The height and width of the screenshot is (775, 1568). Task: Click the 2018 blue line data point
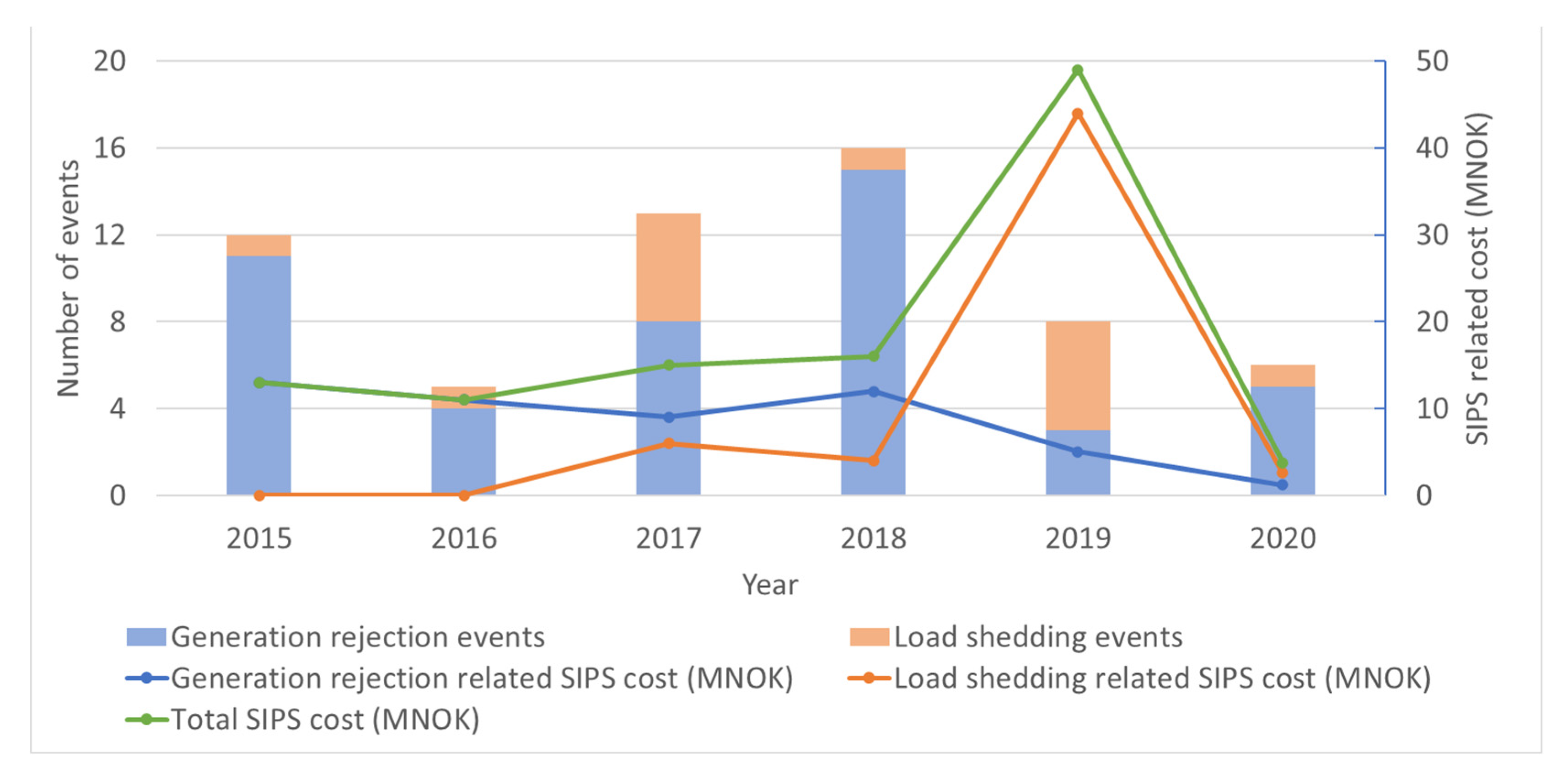[x=874, y=392]
